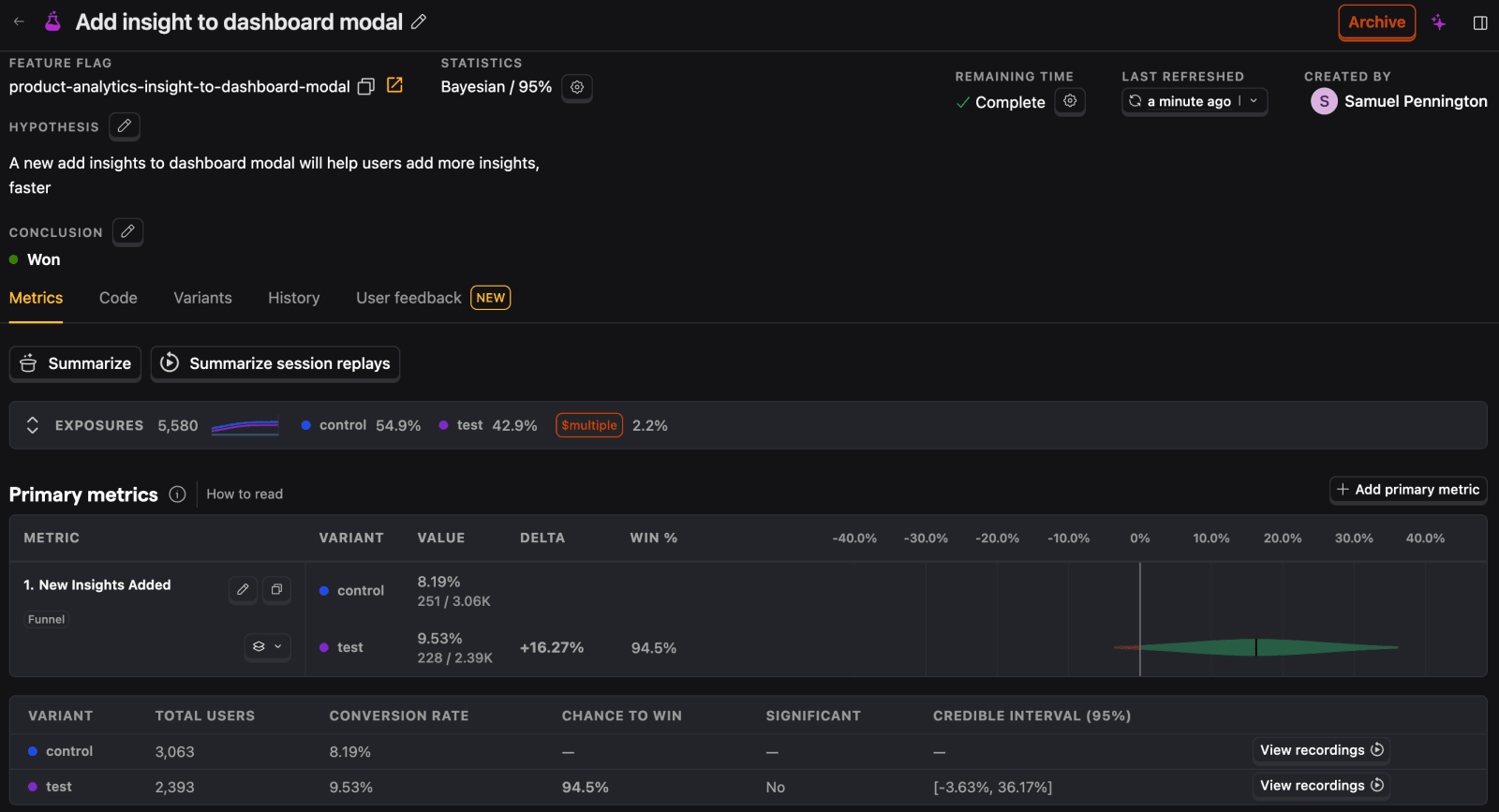Screen dimensions: 1499x812
Task: Click the Funnel tag under the metric
Action: [46, 619]
